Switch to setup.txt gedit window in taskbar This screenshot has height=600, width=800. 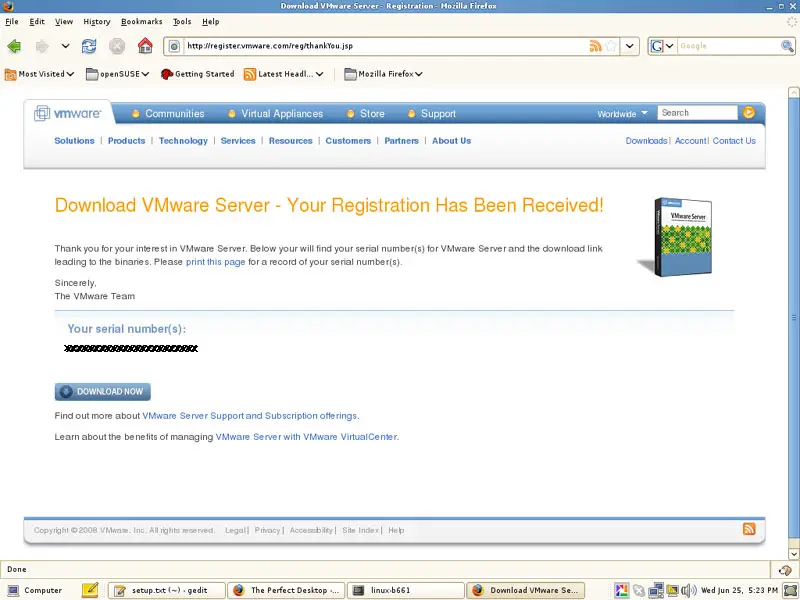166,590
